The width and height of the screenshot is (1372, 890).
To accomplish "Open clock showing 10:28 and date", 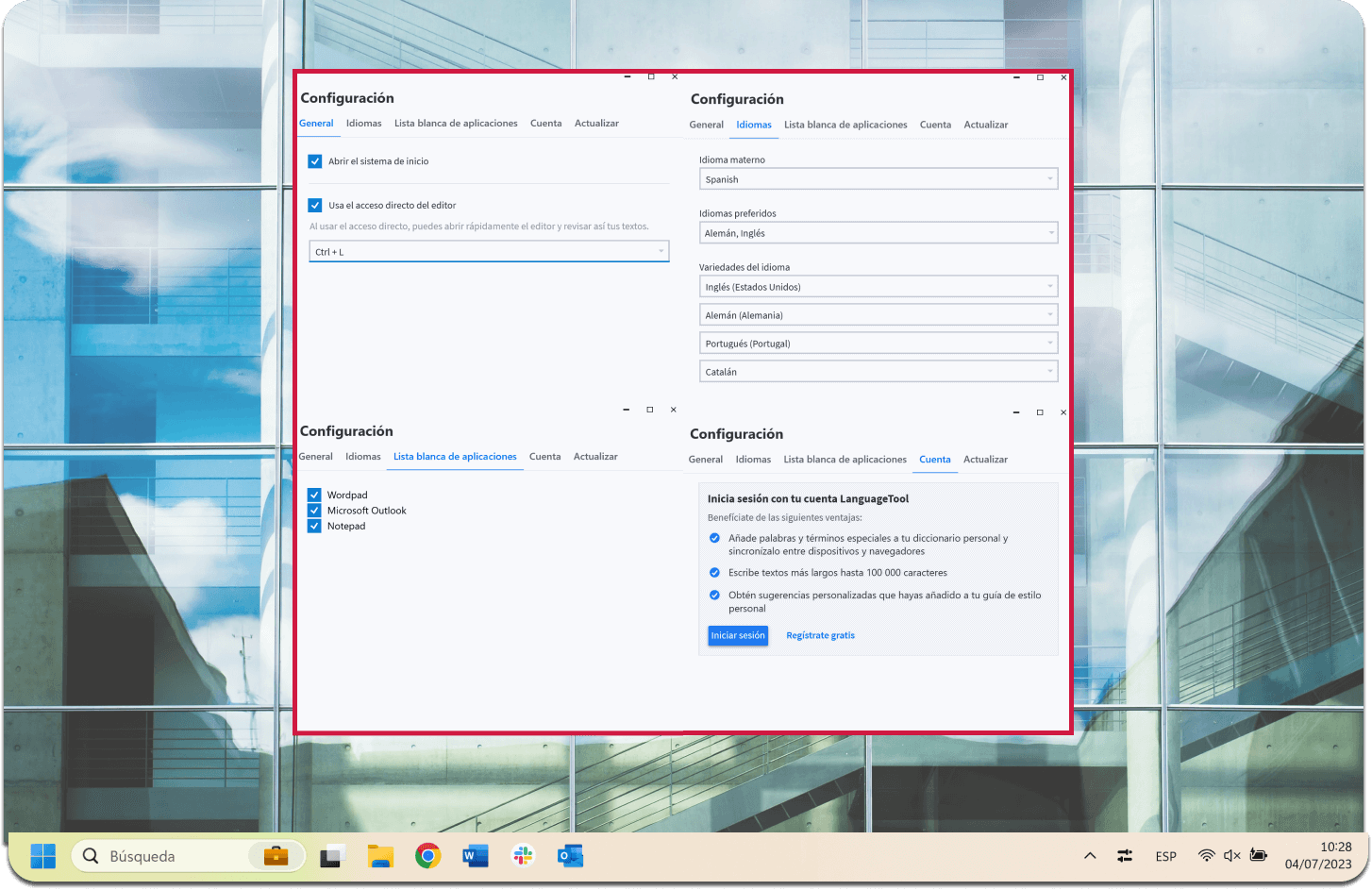I will coord(1318,855).
